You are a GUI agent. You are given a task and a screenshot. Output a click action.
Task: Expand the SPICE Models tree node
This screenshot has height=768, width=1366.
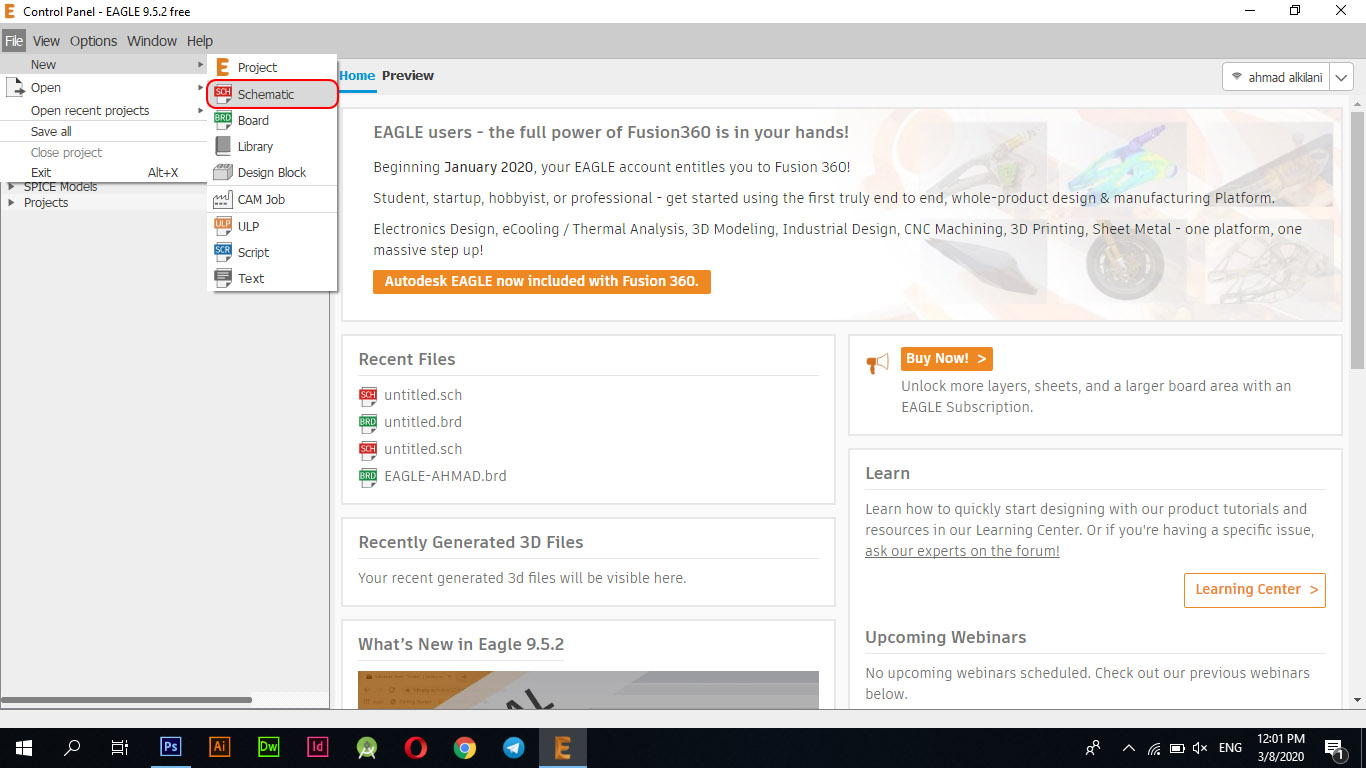point(12,187)
